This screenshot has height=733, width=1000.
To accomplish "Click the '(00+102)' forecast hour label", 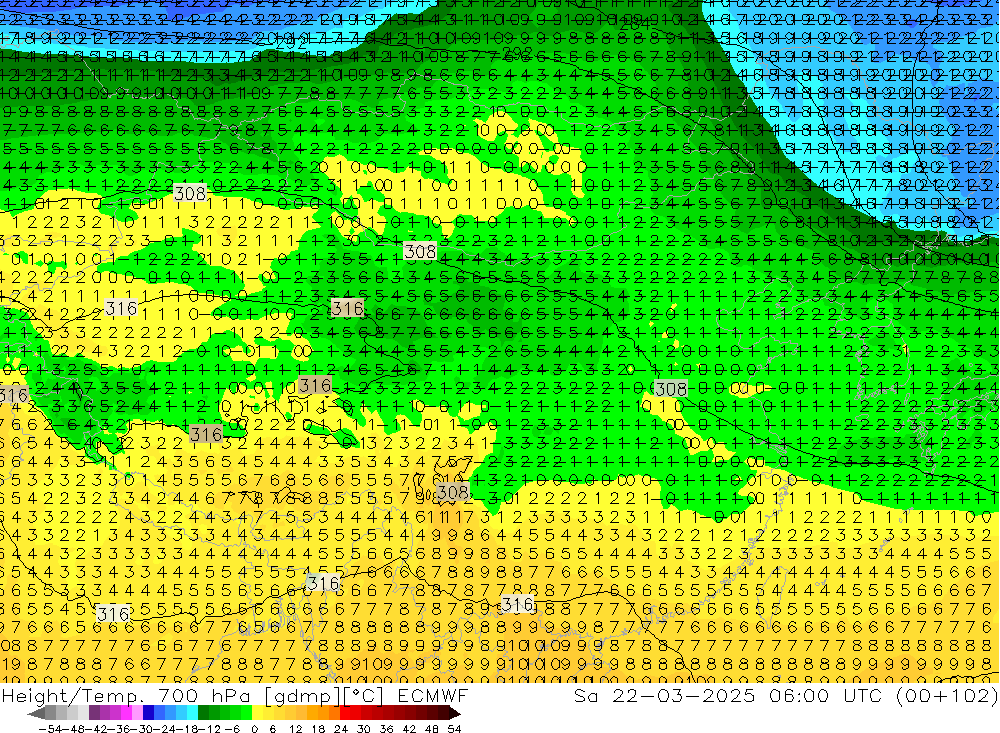I will pos(946,696).
